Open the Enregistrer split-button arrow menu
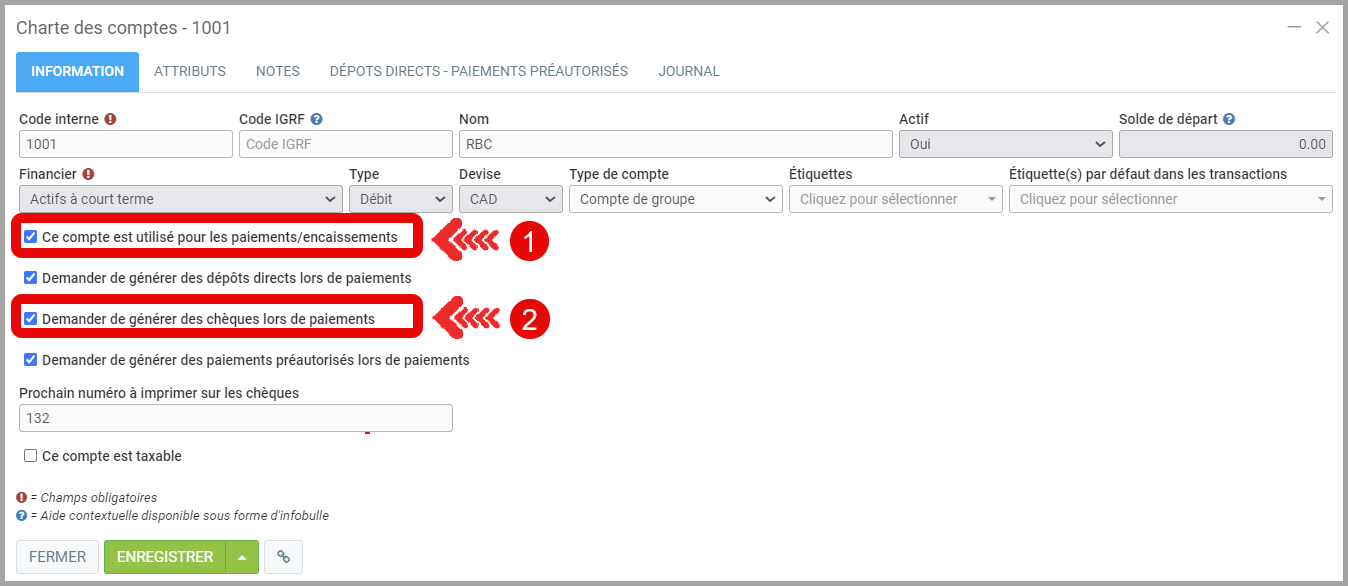This screenshot has width=1348, height=586. [x=242, y=557]
